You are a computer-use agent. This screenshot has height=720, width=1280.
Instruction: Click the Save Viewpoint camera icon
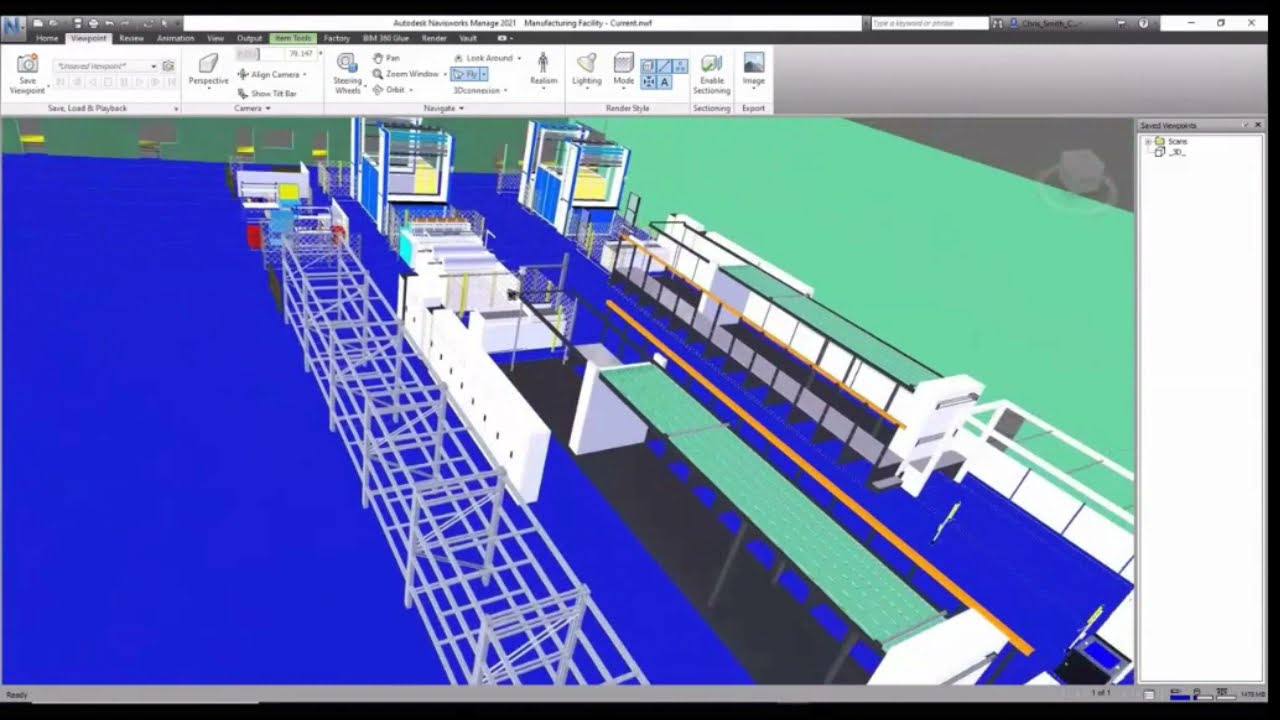pyautogui.click(x=27, y=63)
